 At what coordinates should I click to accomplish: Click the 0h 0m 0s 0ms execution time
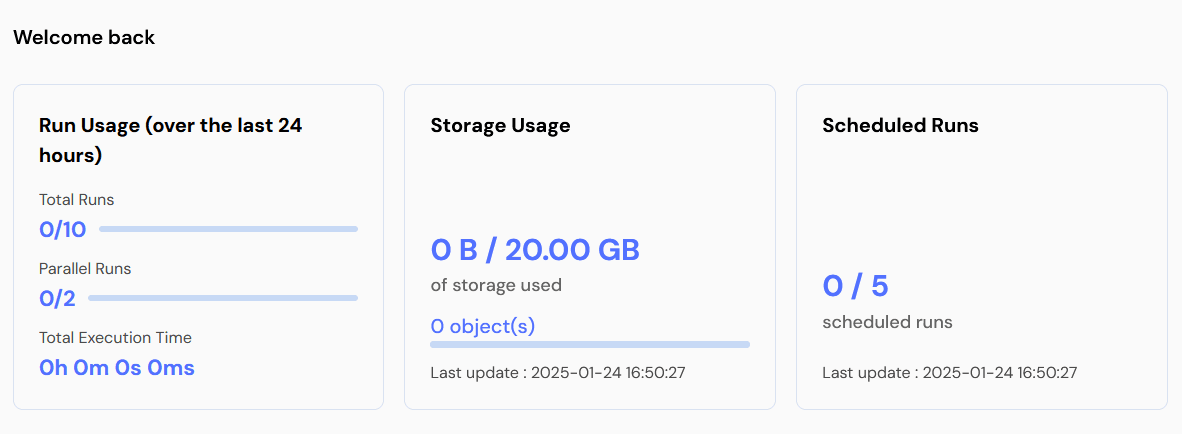[x=117, y=368]
